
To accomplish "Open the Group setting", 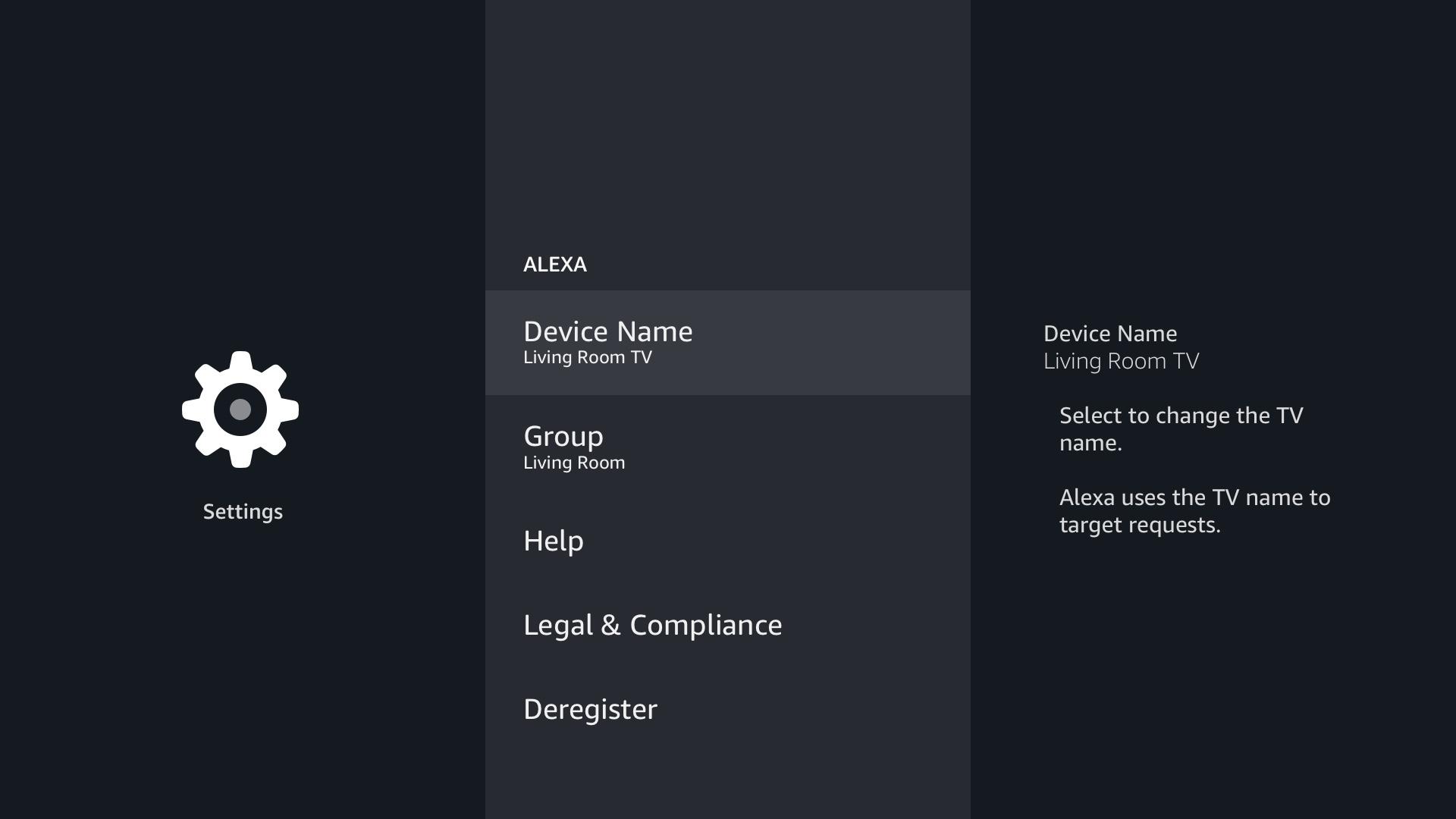I will (728, 447).
